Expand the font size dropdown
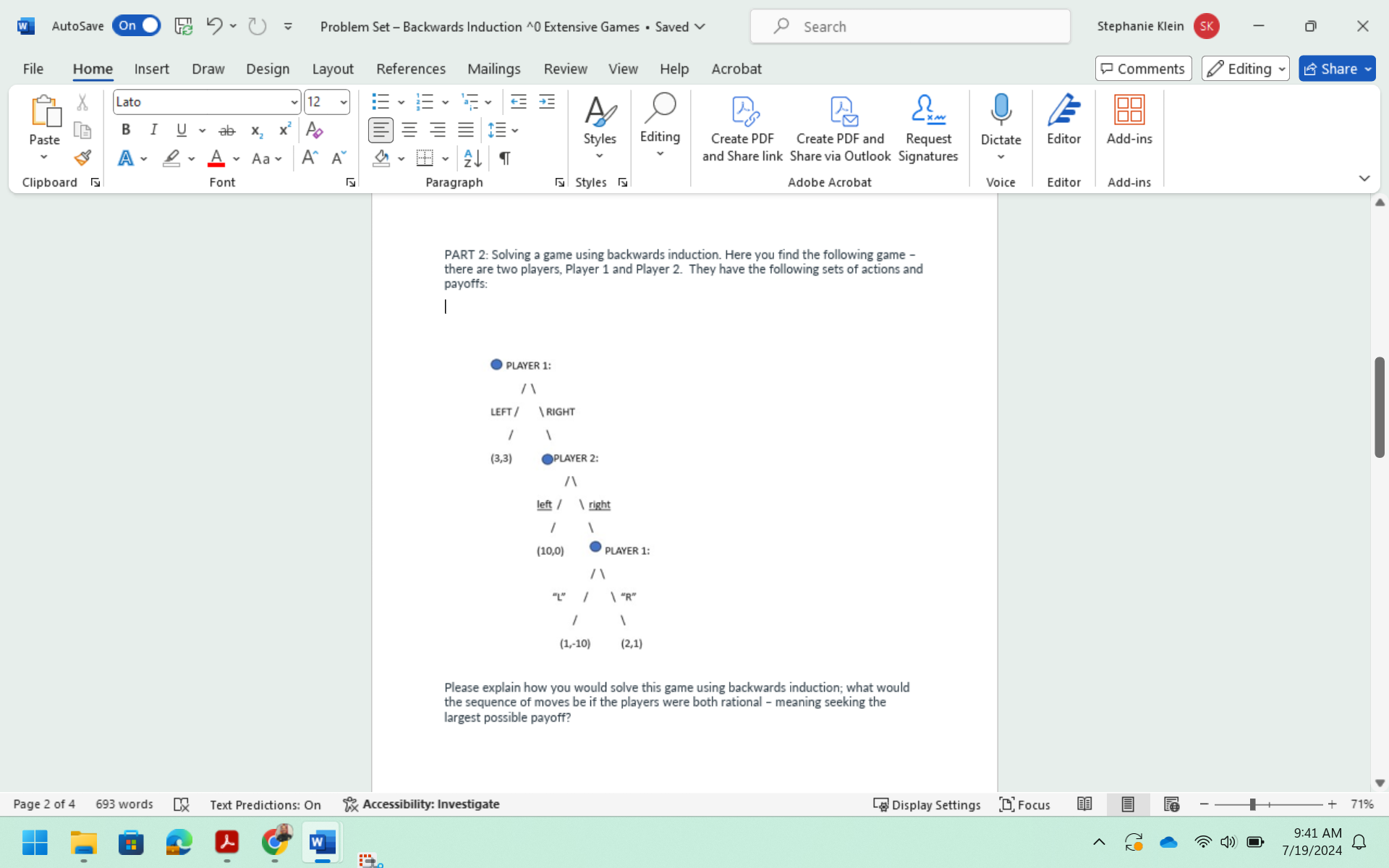 [344, 102]
